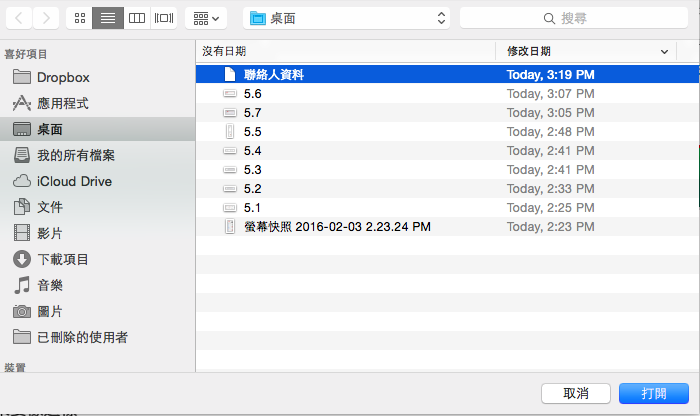700x416 pixels.
Task: Switch to icon grid view
Action: click(x=79, y=18)
